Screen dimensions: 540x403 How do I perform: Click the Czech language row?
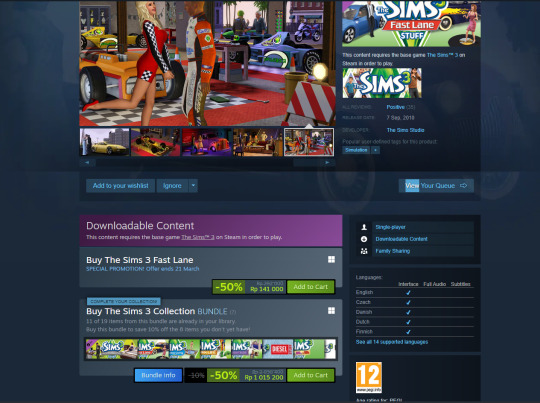click(415, 302)
